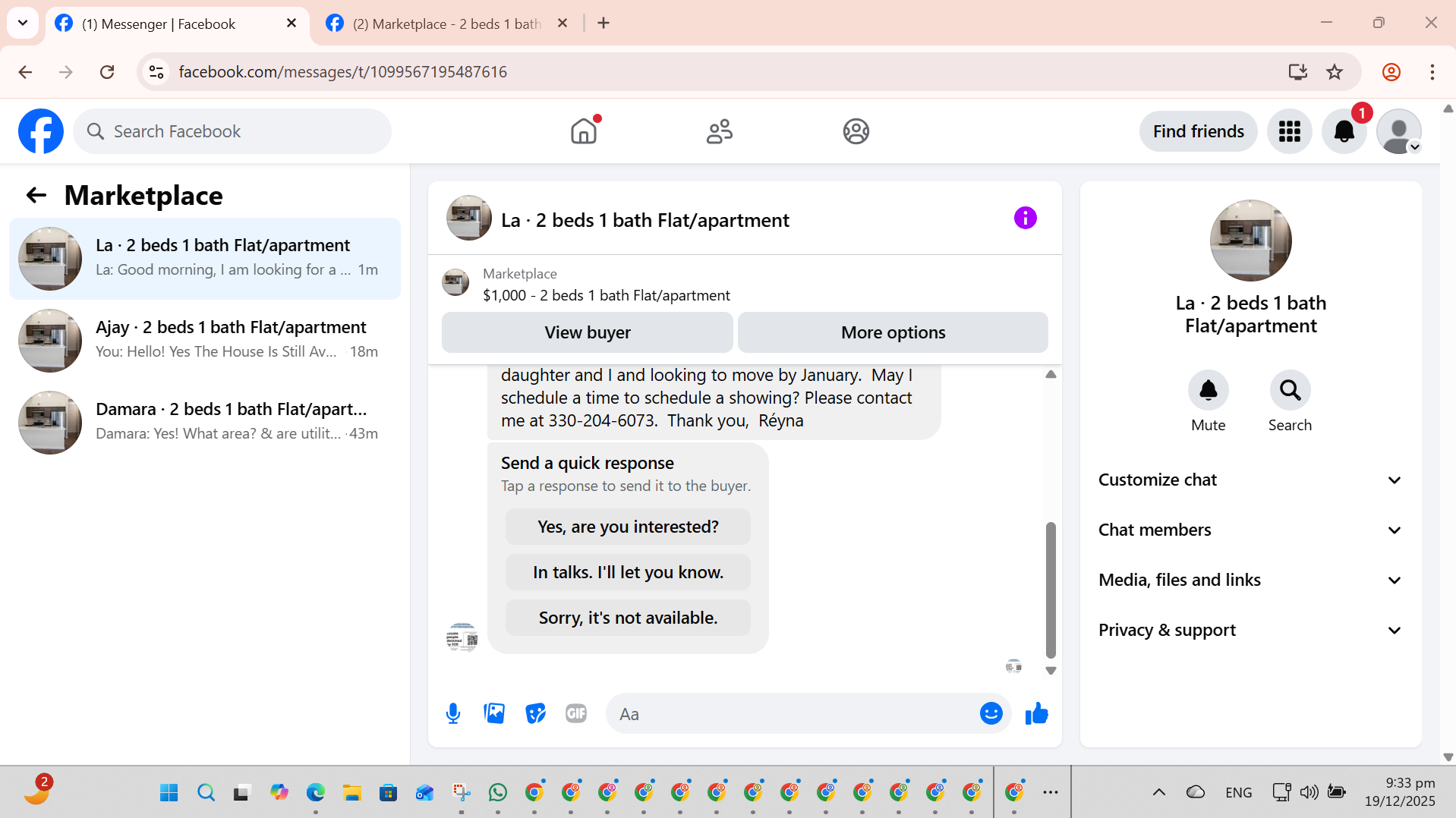
Task: Open the tab search dropdown arrow
Action: coord(23,23)
